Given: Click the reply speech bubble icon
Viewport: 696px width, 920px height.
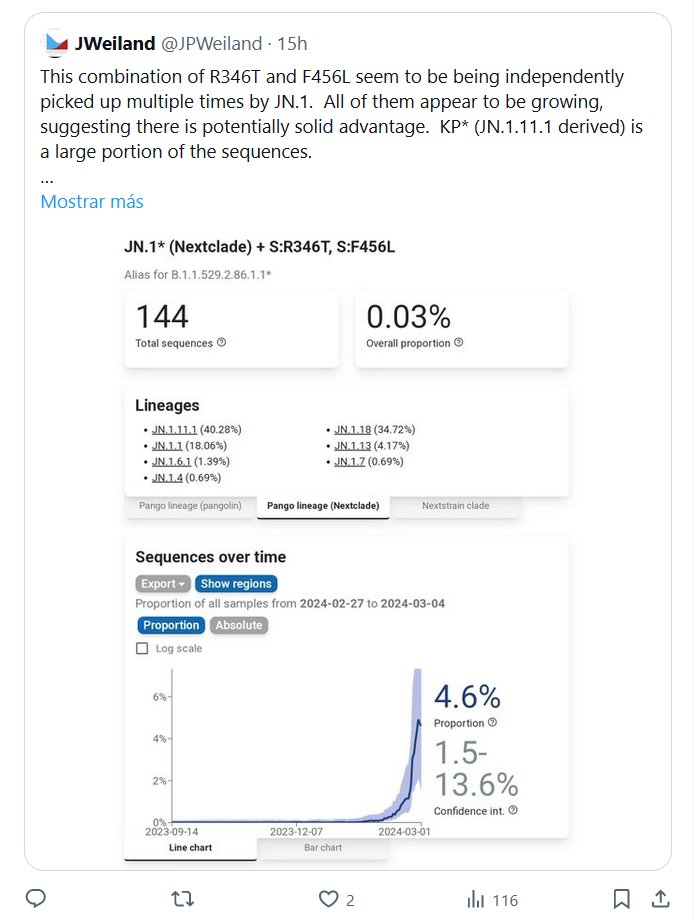Looking at the screenshot, I should (36, 899).
